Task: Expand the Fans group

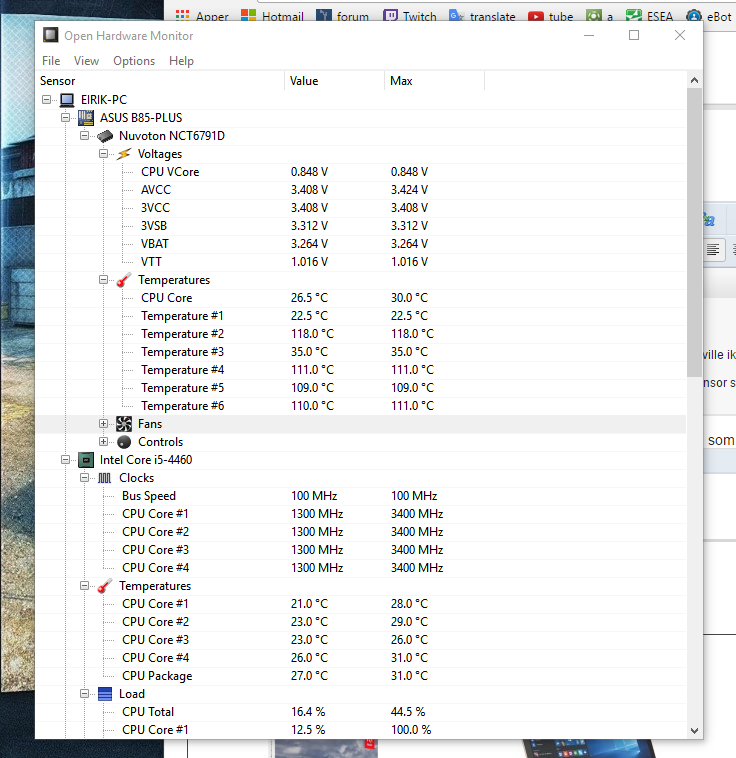Action: tap(103, 424)
